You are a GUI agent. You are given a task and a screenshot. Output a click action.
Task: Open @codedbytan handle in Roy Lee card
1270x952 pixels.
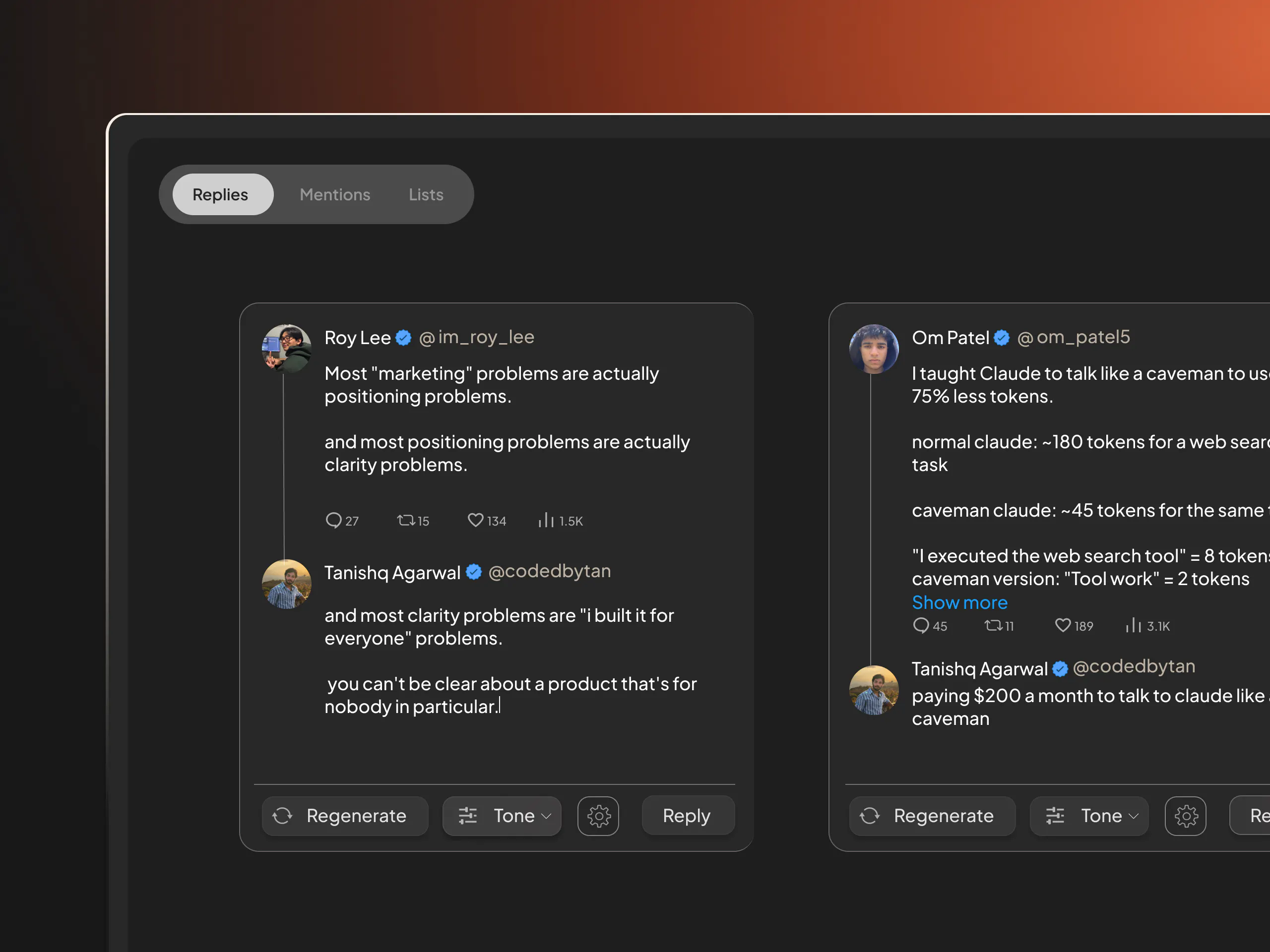click(x=550, y=572)
